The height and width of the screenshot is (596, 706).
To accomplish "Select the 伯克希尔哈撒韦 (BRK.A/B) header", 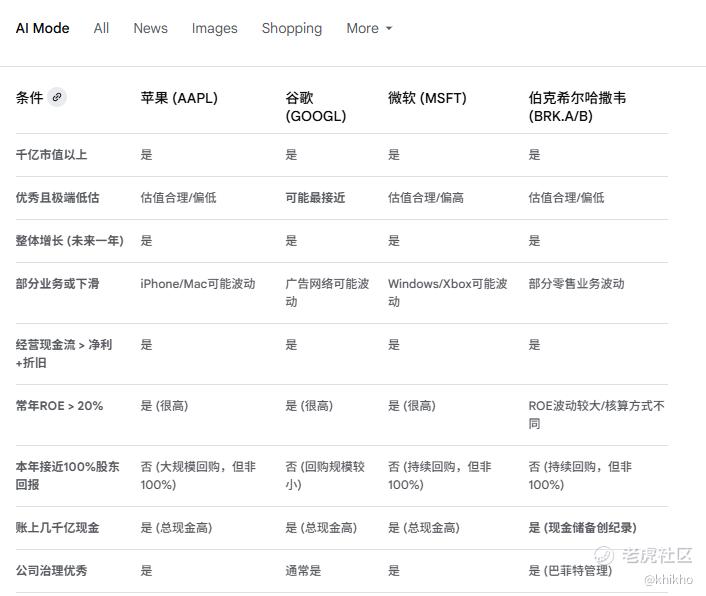I will [577, 107].
